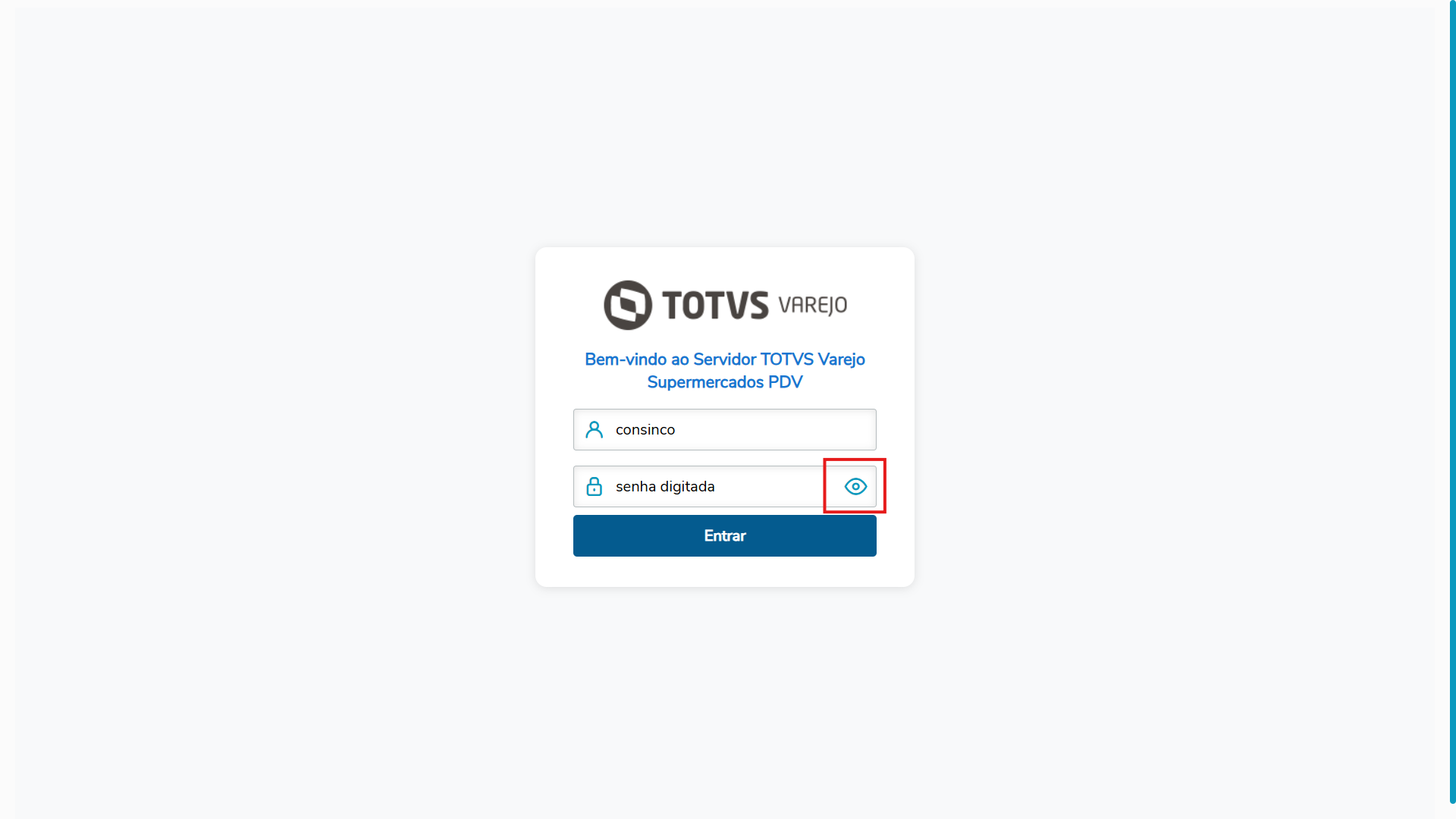
Task: Click the word Entrar on the blue button
Action: (725, 536)
